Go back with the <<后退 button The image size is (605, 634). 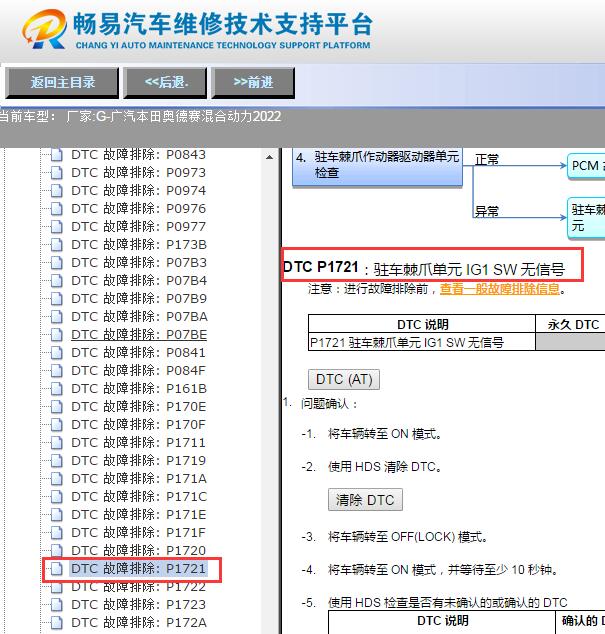click(x=165, y=82)
